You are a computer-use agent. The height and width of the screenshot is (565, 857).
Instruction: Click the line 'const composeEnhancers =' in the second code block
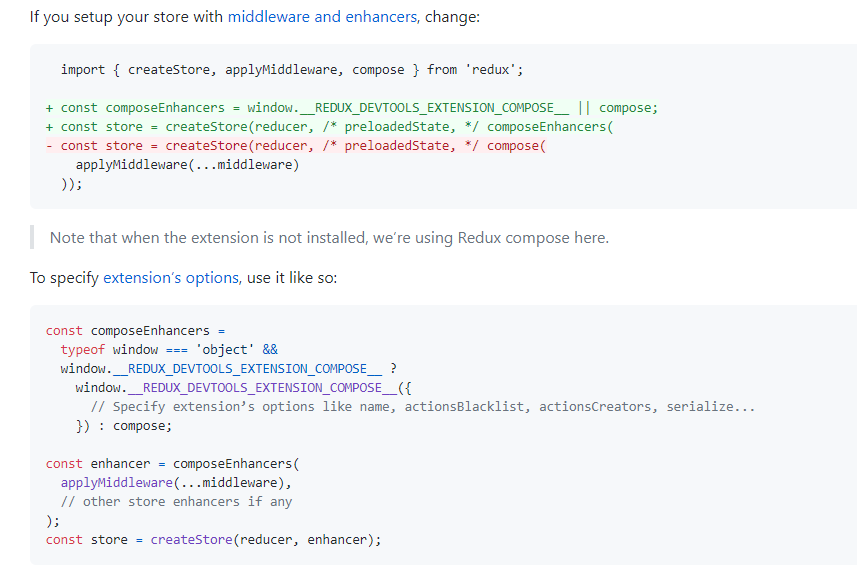(x=136, y=331)
